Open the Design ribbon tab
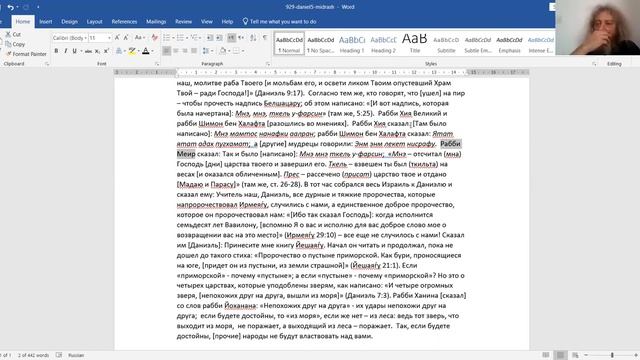This screenshot has height=360, width=640. pyautogui.click(x=69, y=21)
